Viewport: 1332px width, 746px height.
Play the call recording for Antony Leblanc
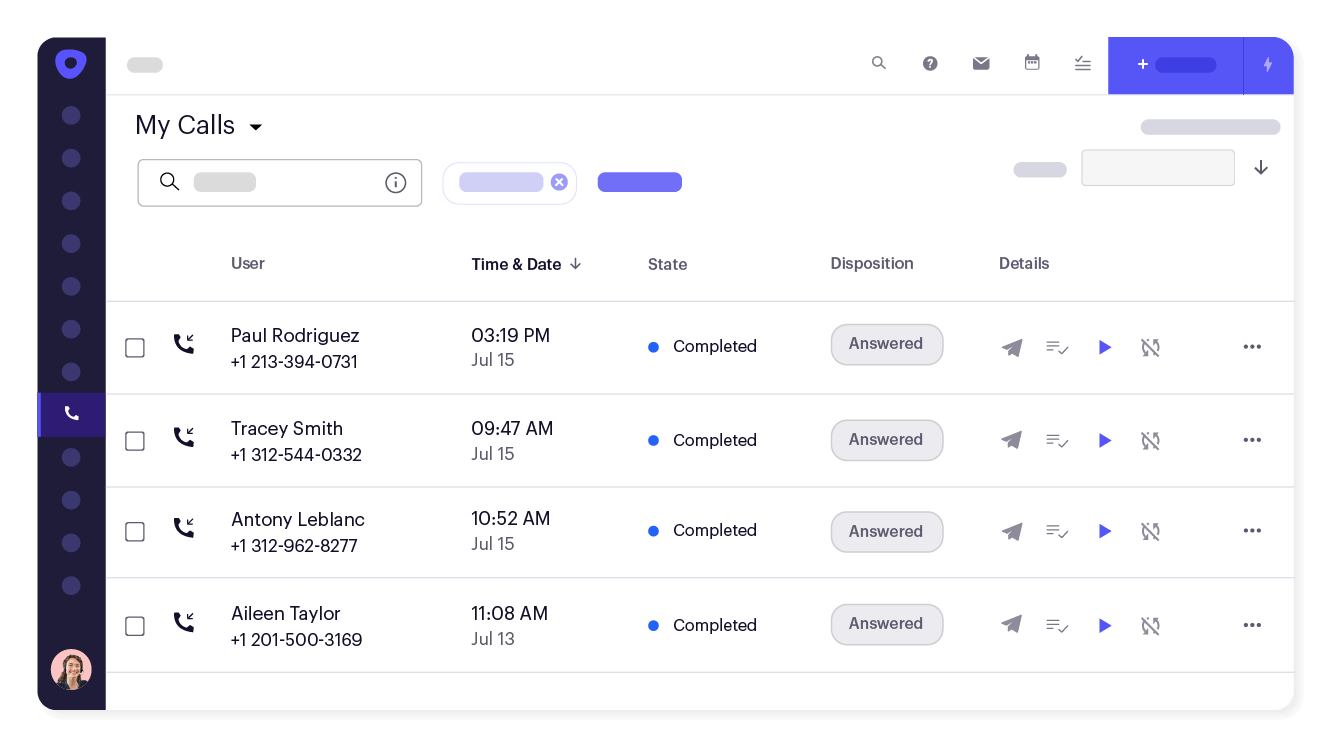coord(1104,531)
